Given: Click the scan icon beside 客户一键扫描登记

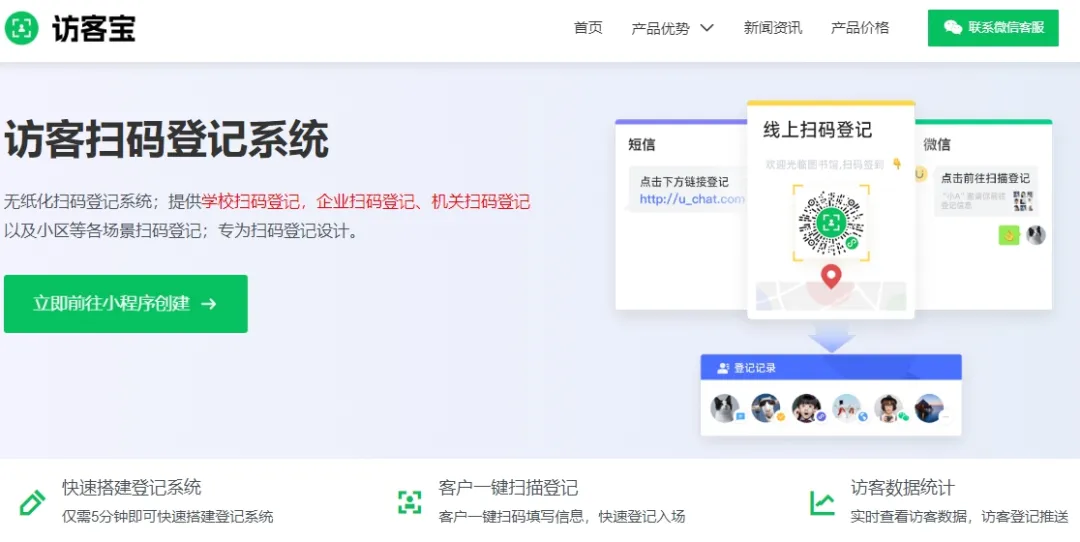Looking at the screenshot, I should tap(409, 502).
